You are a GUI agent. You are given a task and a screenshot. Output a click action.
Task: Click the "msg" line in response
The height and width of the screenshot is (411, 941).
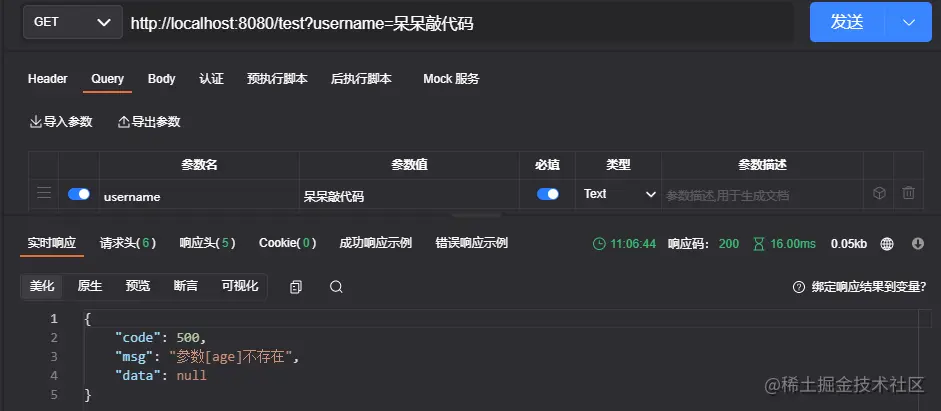(206, 356)
